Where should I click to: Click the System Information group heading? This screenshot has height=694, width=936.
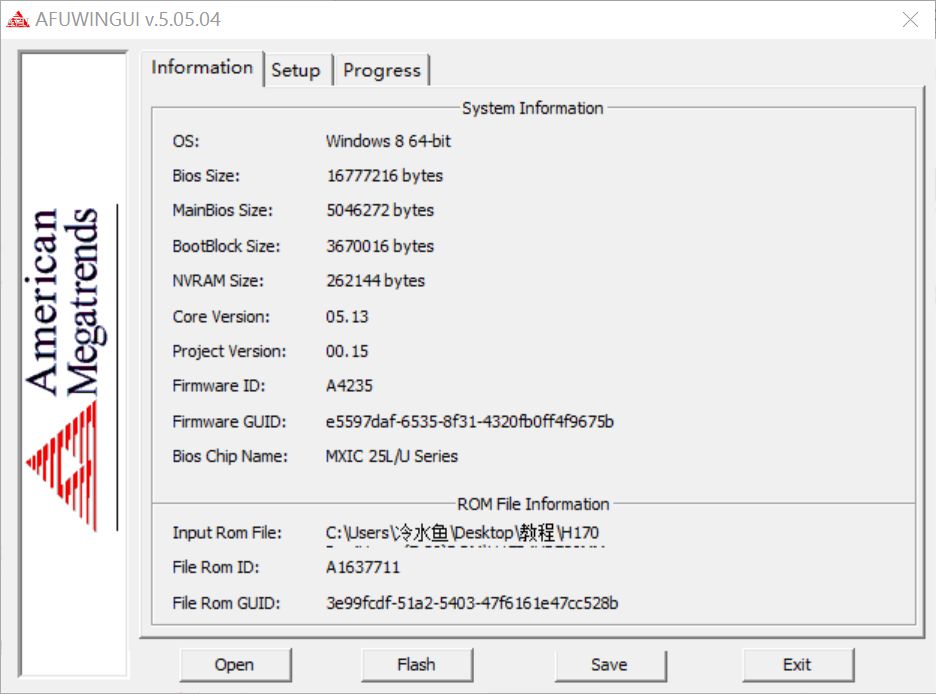pyautogui.click(x=532, y=109)
